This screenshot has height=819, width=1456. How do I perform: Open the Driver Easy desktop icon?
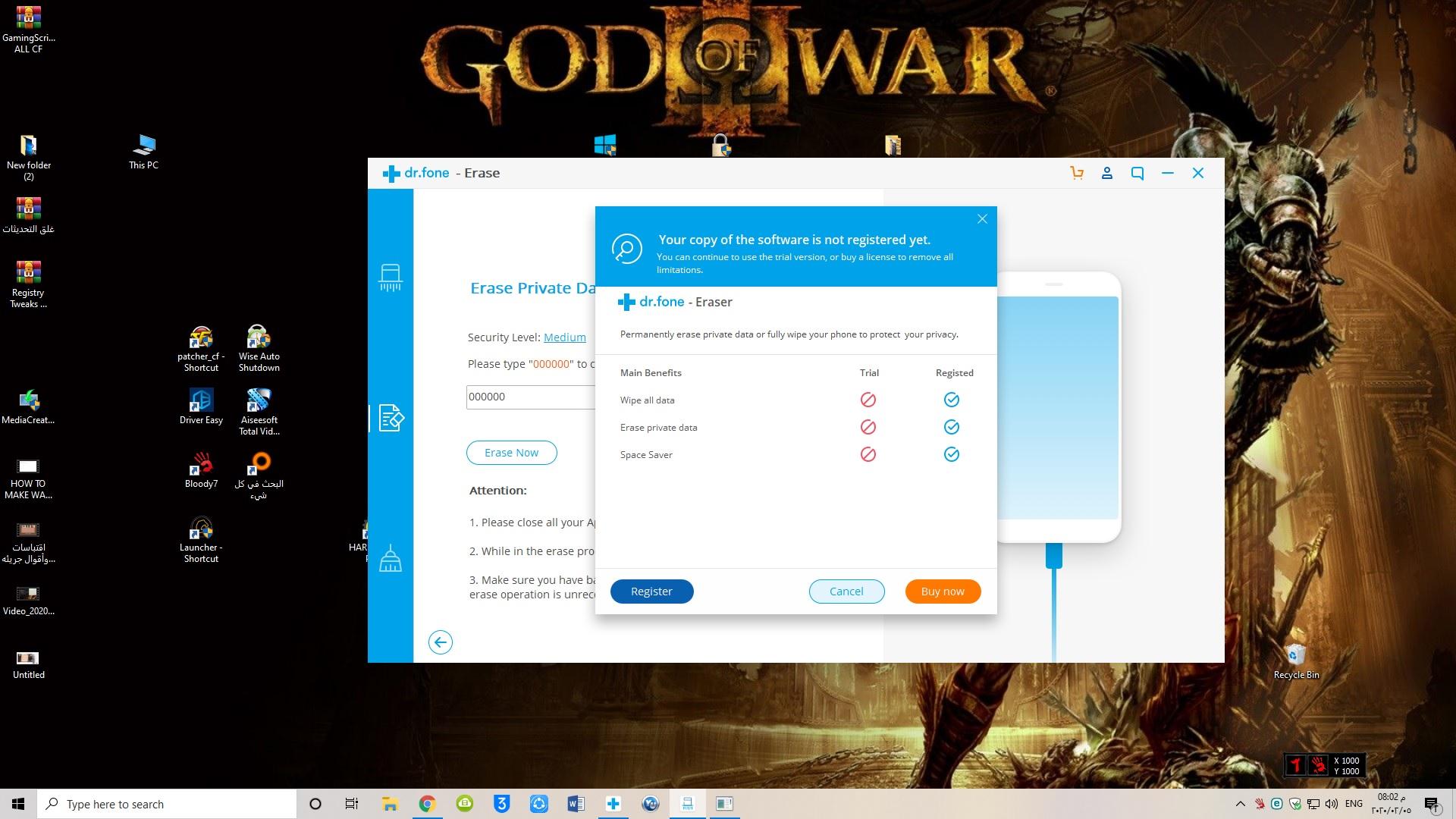pyautogui.click(x=201, y=406)
